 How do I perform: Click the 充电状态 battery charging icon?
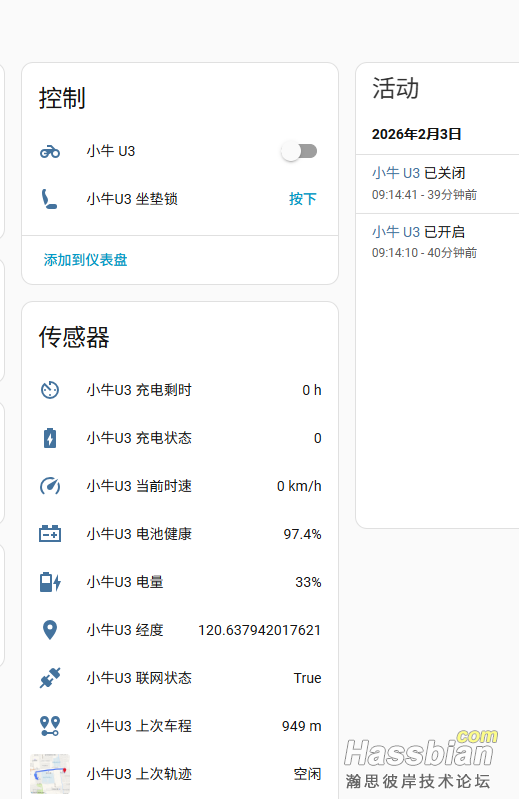click(50, 438)
